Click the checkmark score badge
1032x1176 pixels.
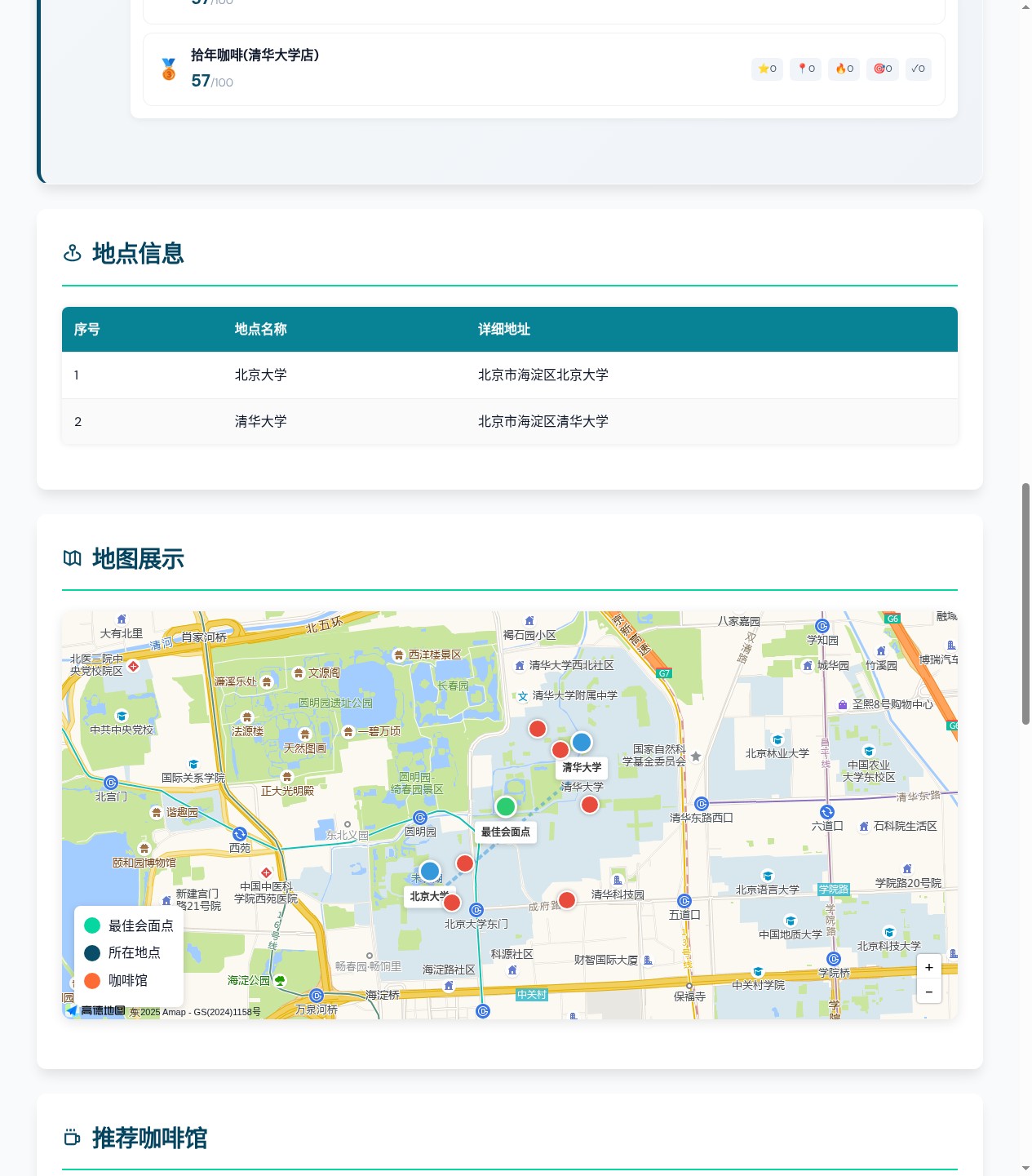(918, 69)
